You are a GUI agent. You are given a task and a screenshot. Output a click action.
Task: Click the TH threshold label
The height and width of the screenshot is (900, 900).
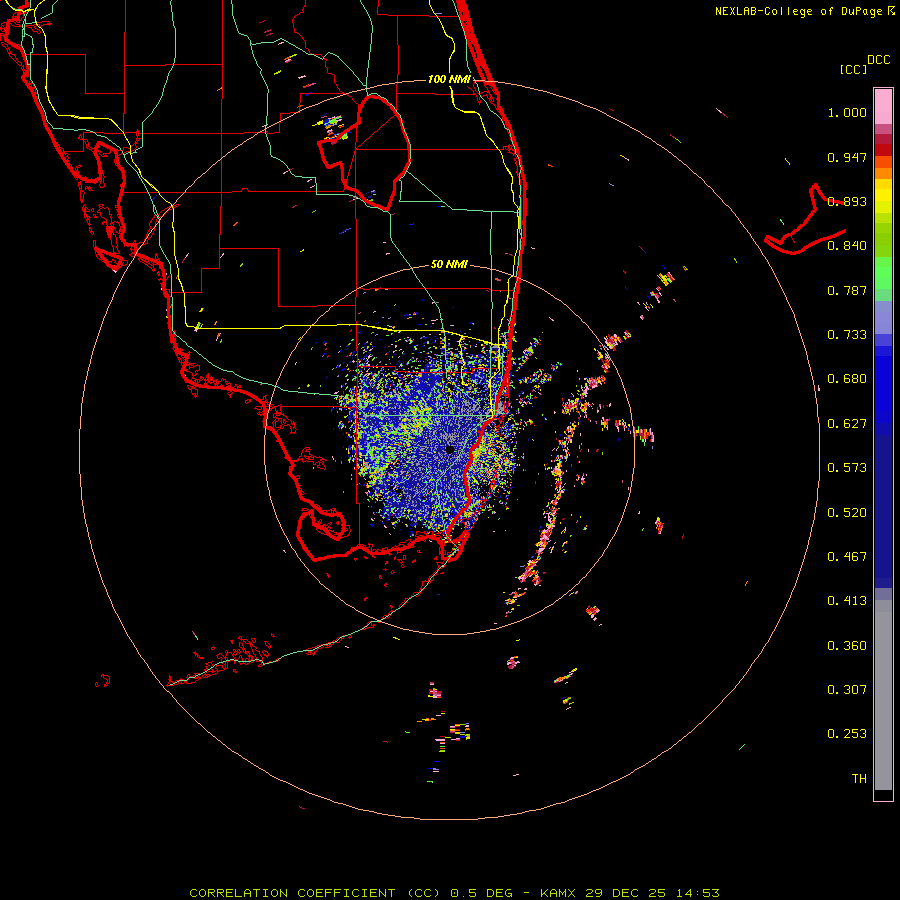pyautogui.click(x=859, y=779)
